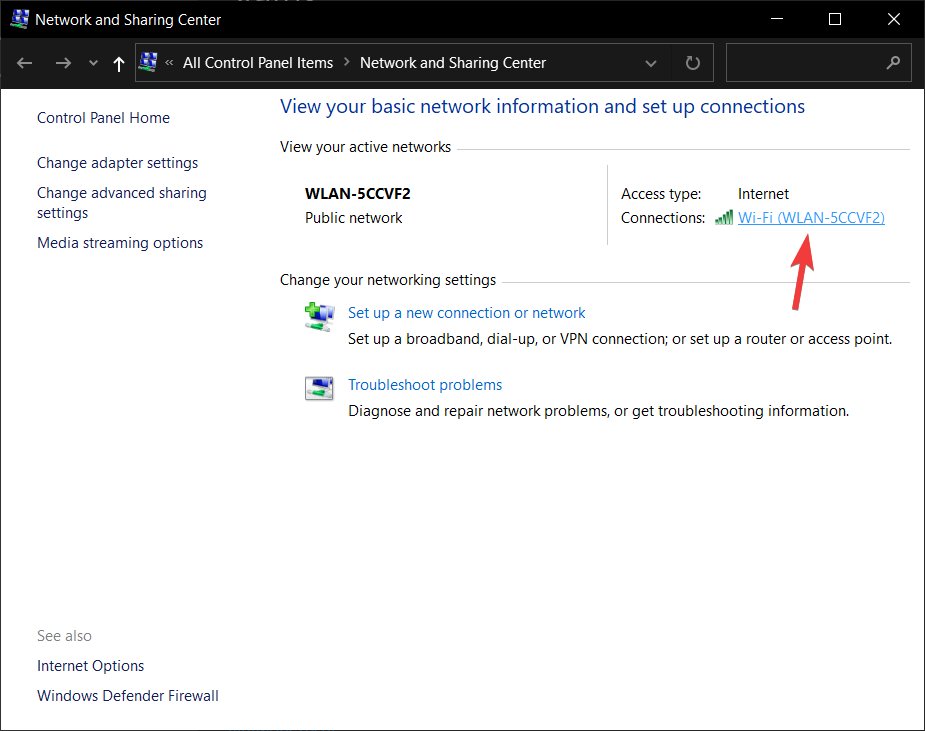Select Network and Sharing Center breadcrumb

pyautogui.click(x=453, y=63)
